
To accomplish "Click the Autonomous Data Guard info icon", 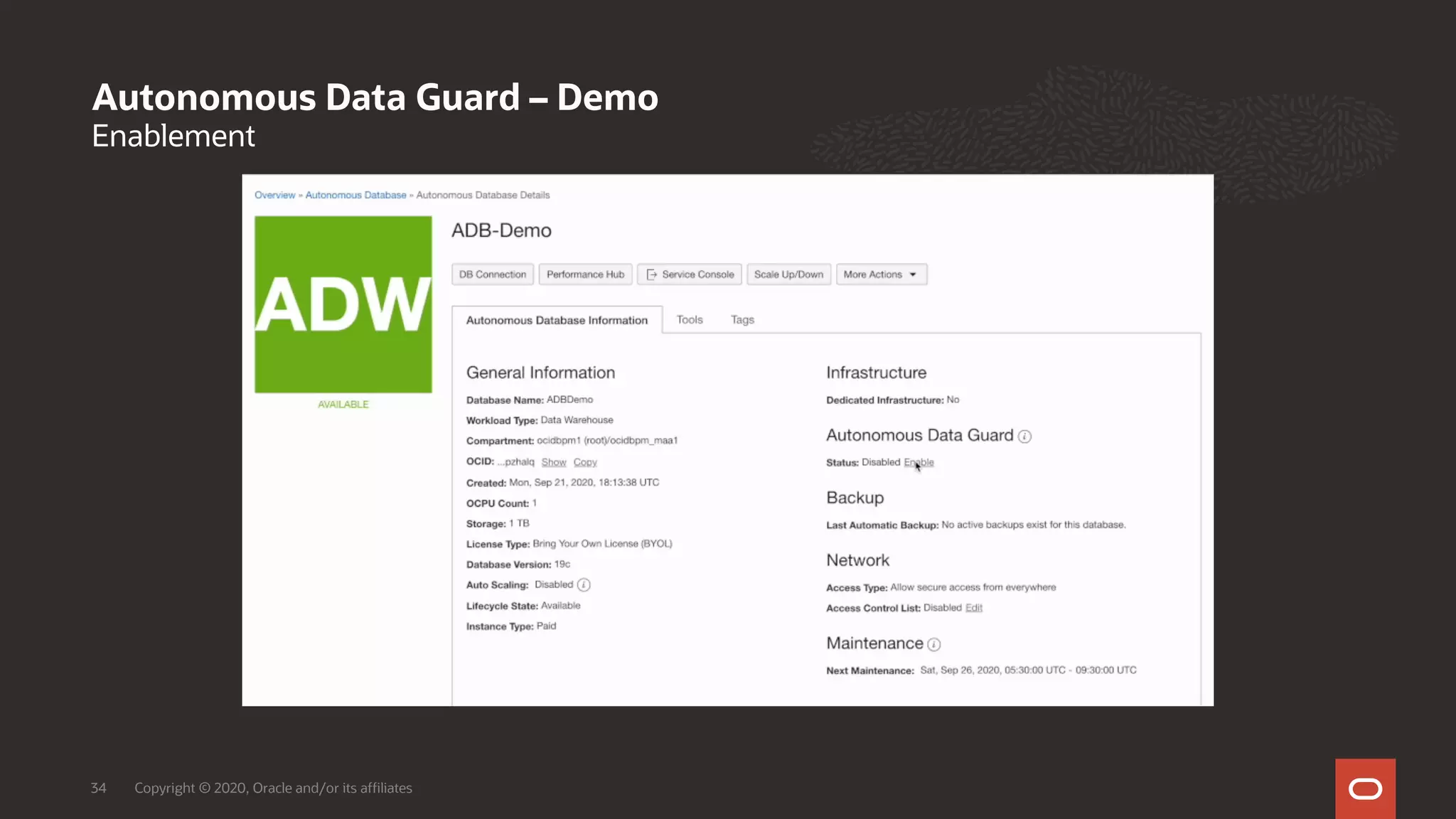I will (1024, 437).
